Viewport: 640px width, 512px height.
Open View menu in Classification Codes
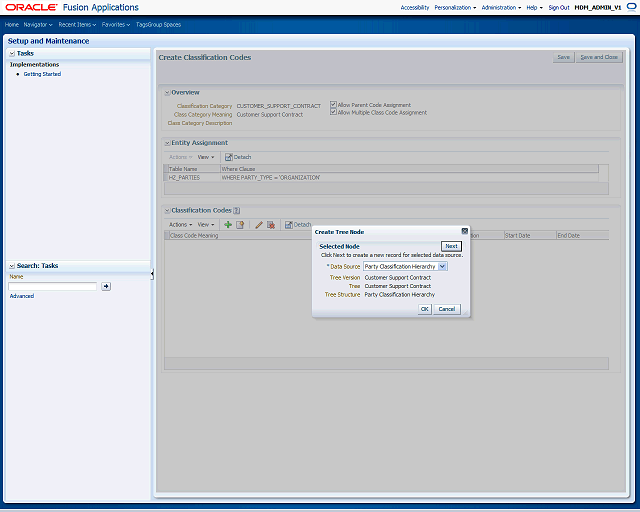(x=206, y=225)
